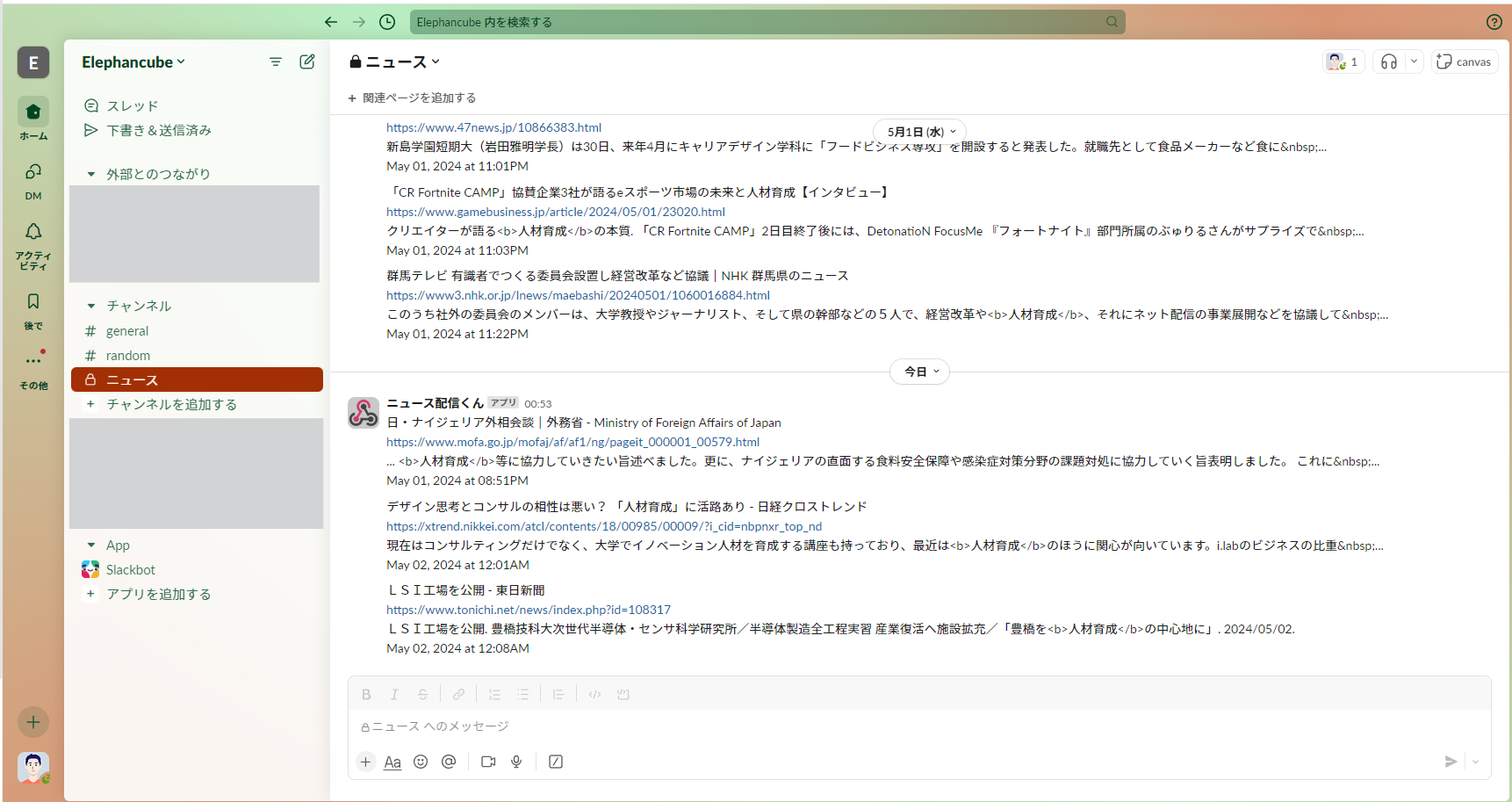Screen dimensions: 1512x802
Task: Go forward with the right arrow
Action: tap(359, 22)
